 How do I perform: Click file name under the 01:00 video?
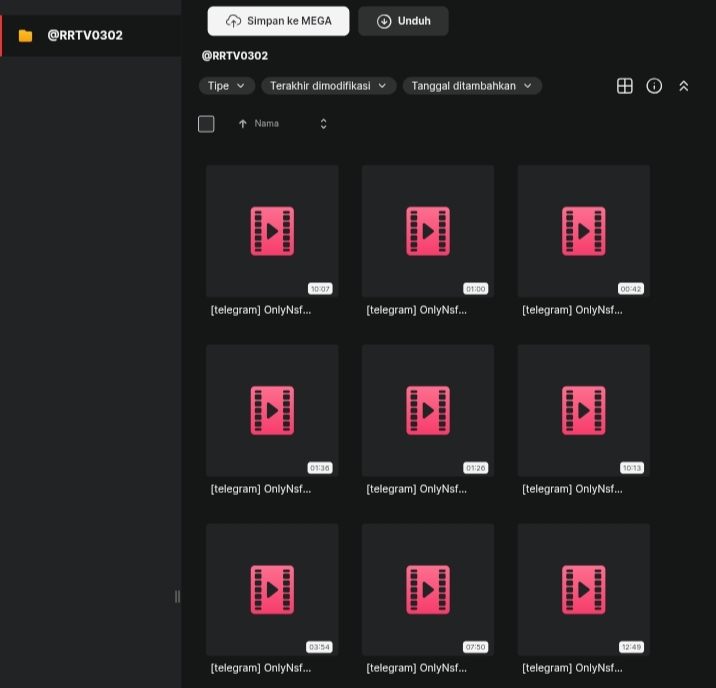(x=416, y=310)
